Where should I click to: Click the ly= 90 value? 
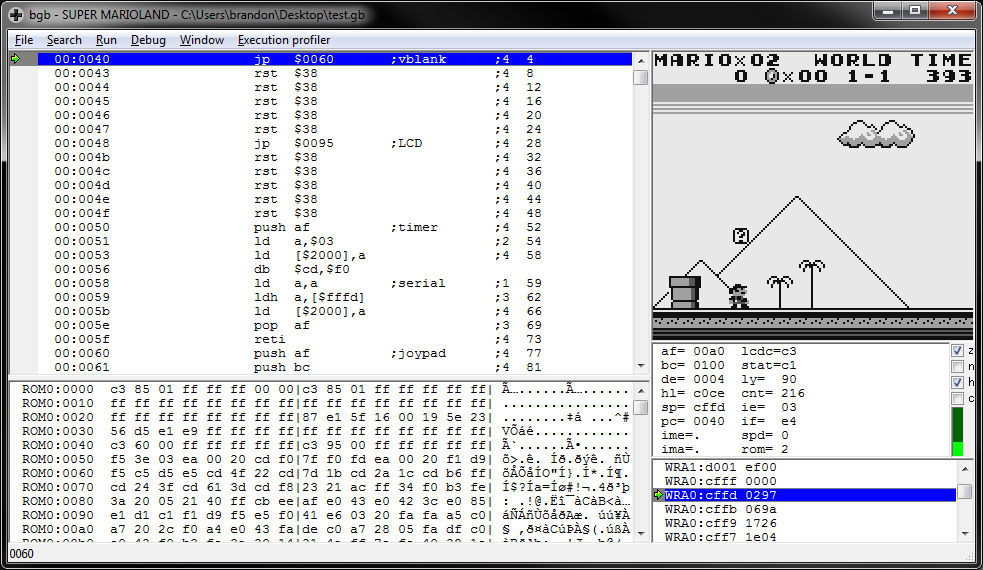769,379
